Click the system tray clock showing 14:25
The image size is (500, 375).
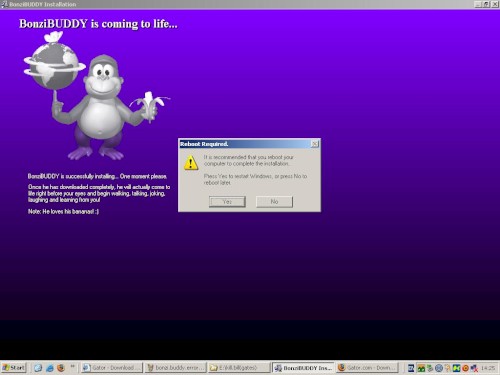[488, 368]
